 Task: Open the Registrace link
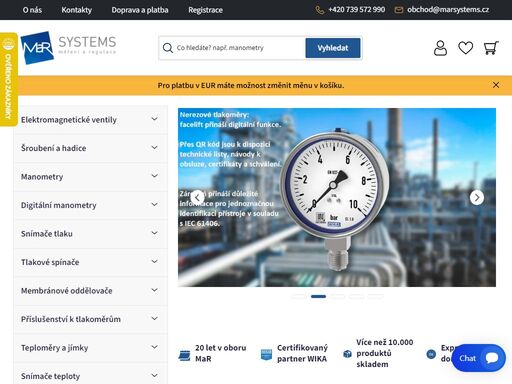pos(205,10)
